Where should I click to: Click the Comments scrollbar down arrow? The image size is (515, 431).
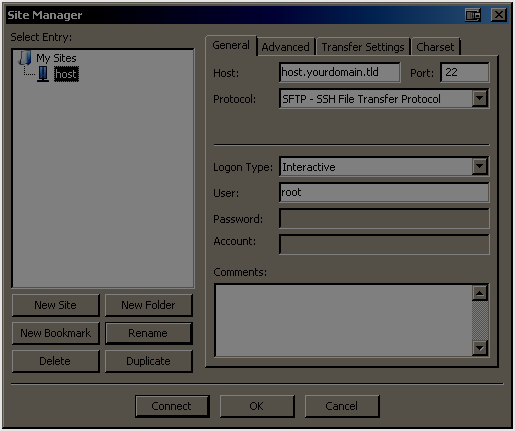click(x=480, y=348)
